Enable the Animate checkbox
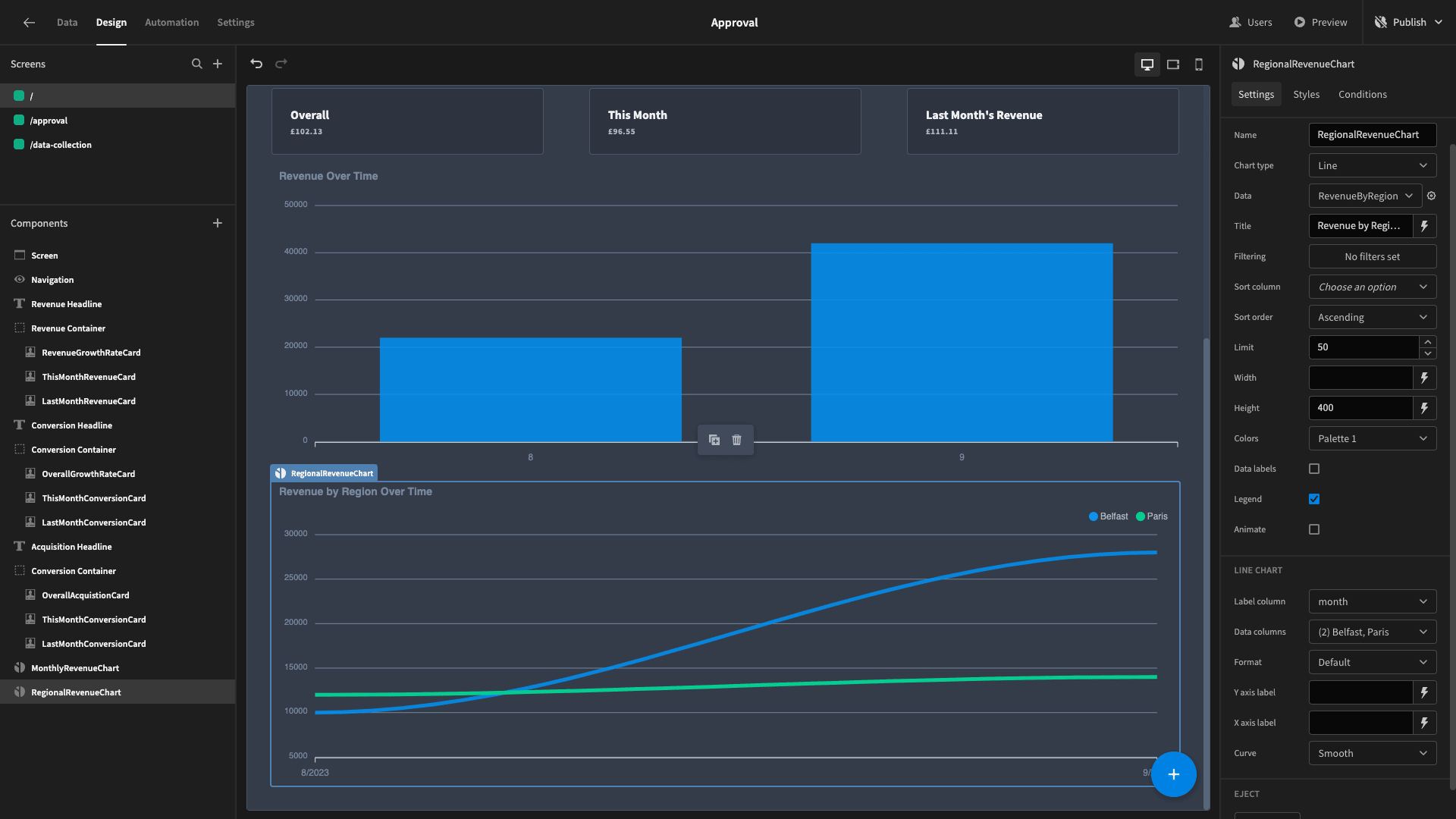 [1314, 529]
